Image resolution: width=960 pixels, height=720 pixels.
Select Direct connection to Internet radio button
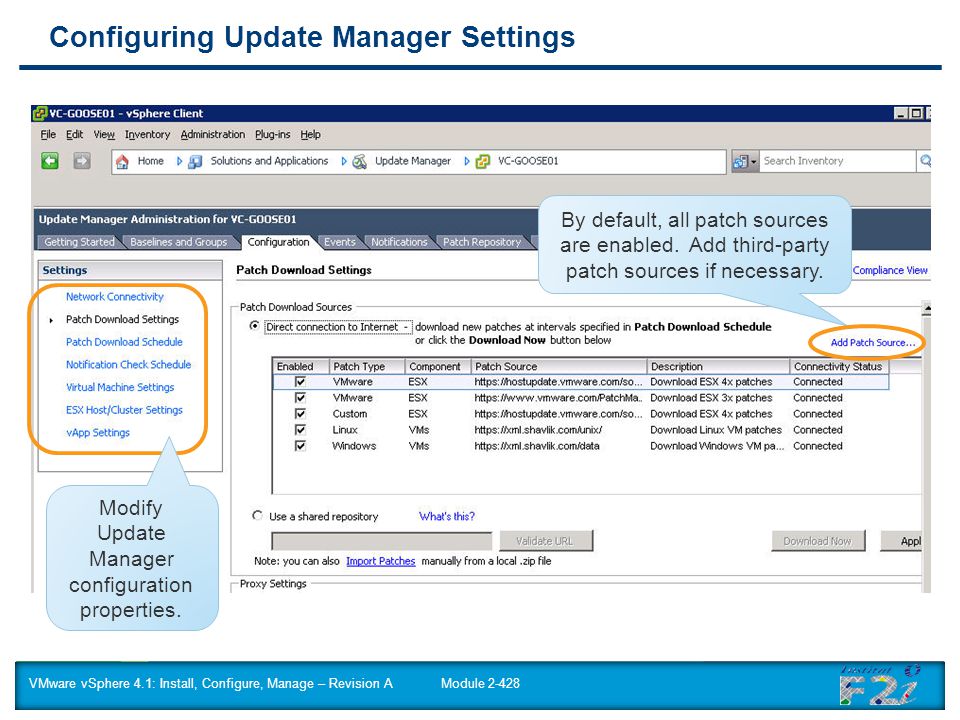point(254,326)
